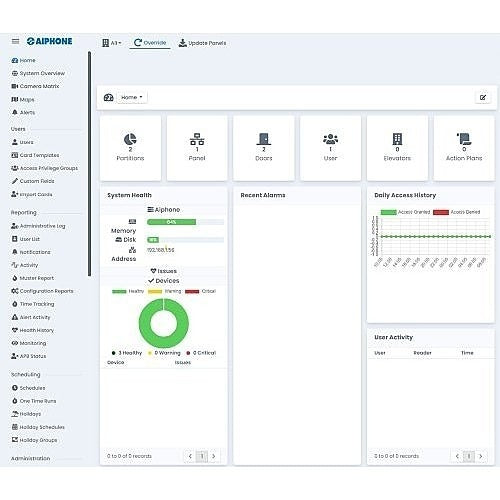Toggle Access Denied legend in chart
Screen dimensions: 500x500
click(x=457, y=212)
